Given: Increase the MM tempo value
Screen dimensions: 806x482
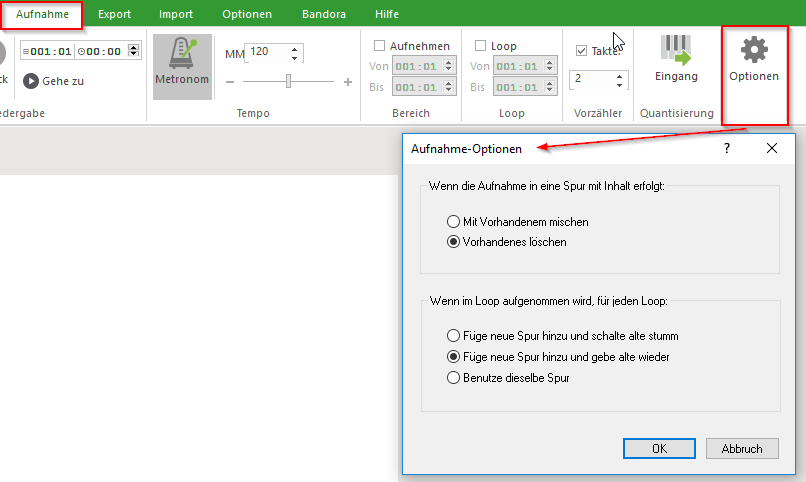Looking at the screenshot, I should coord(295,49).
